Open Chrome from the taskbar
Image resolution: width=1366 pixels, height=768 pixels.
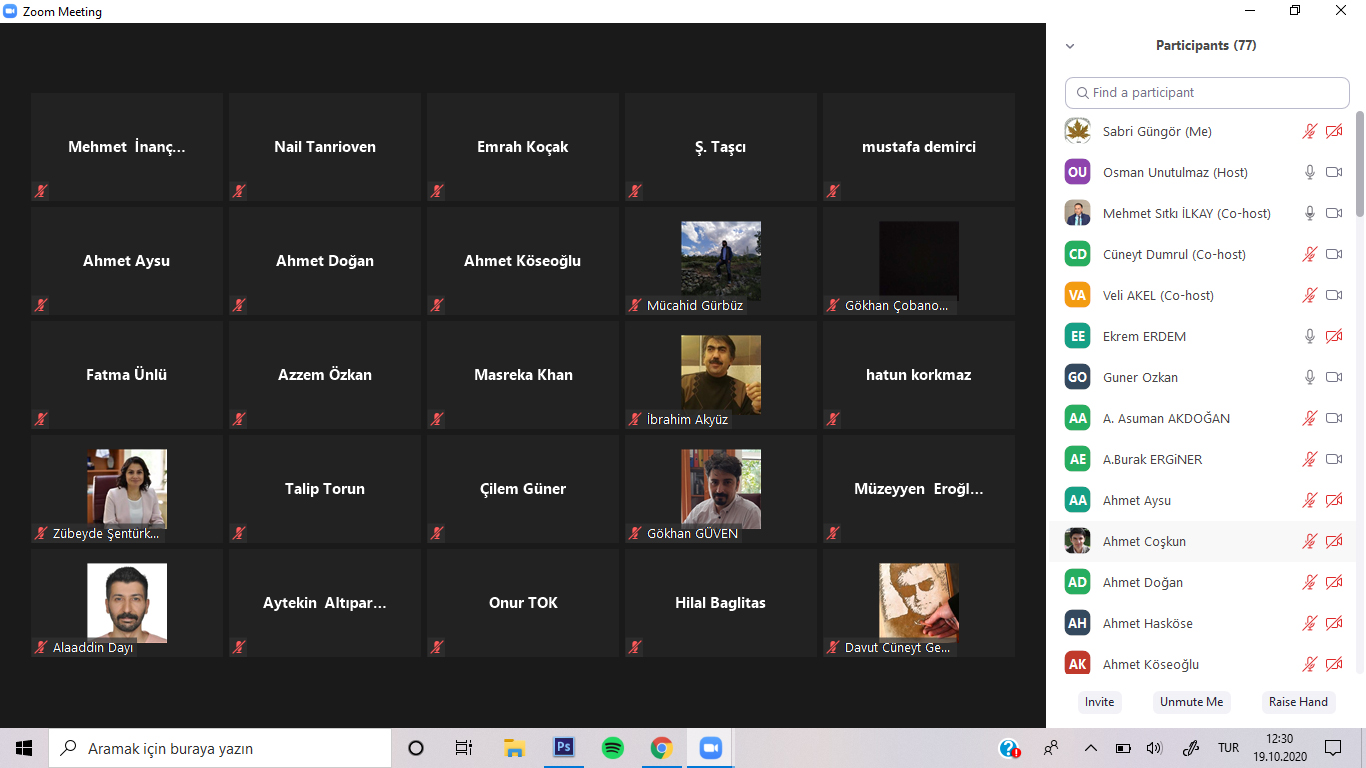coord(661,748)
